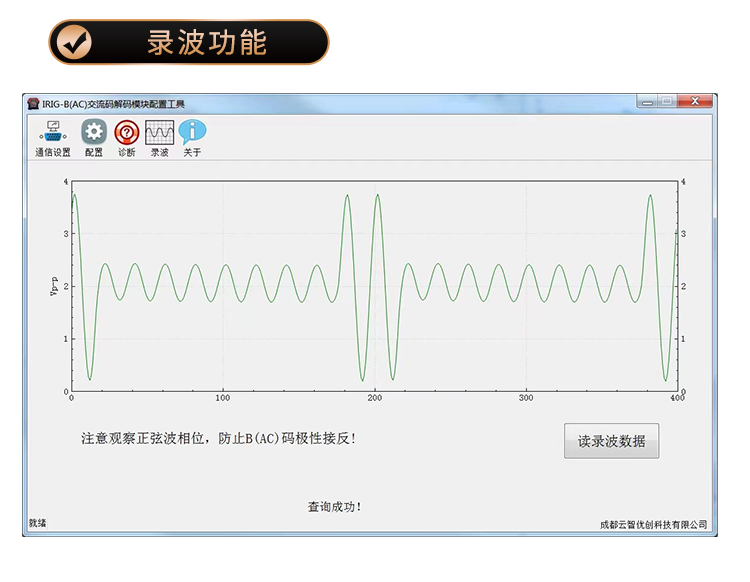Click 成都云智优创科技有限公司 company text
This screenshot has width=750, height=582.
point(653,525)
